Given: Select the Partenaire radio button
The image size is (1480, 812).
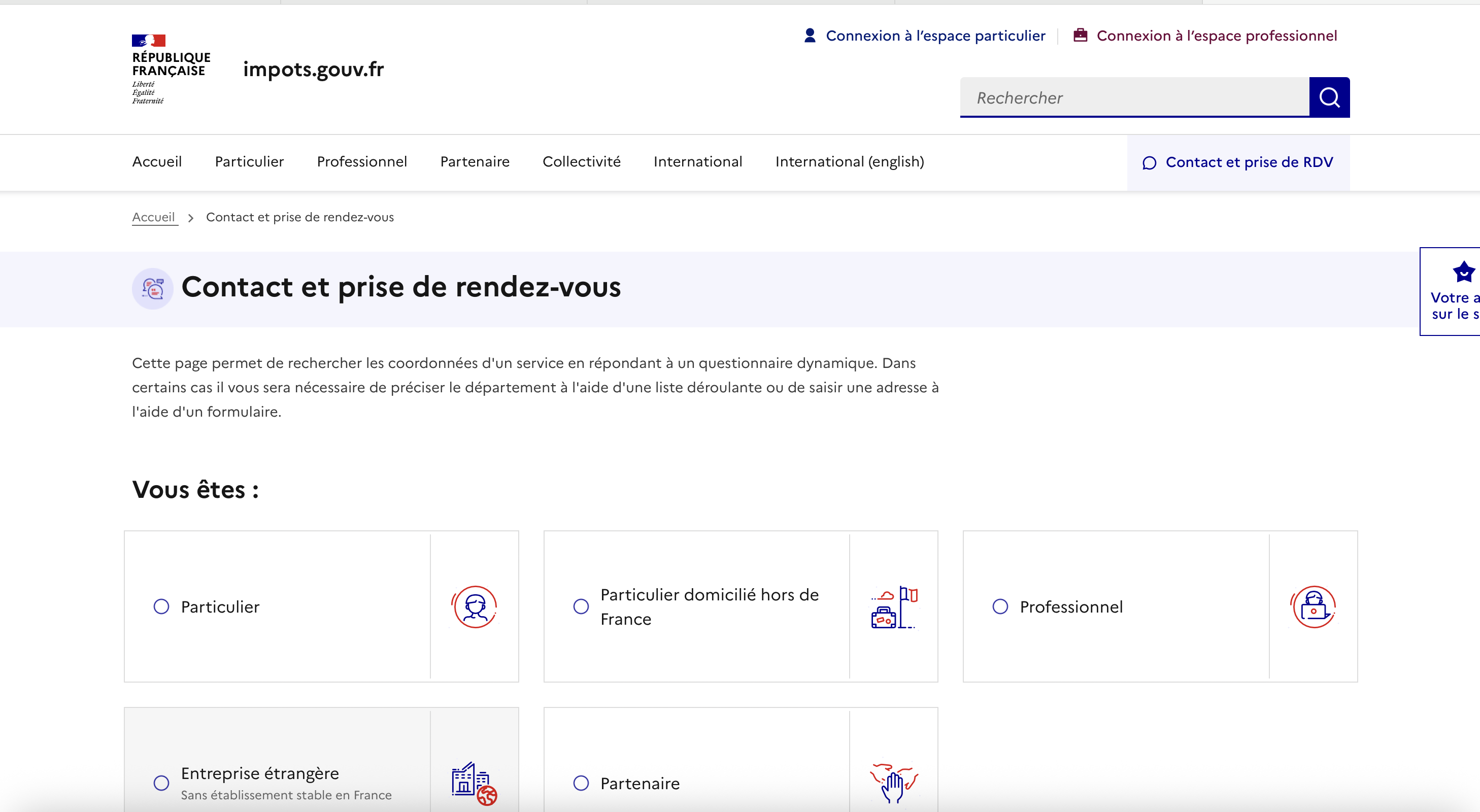Looking at the screenshot, I should click(581, 783).
